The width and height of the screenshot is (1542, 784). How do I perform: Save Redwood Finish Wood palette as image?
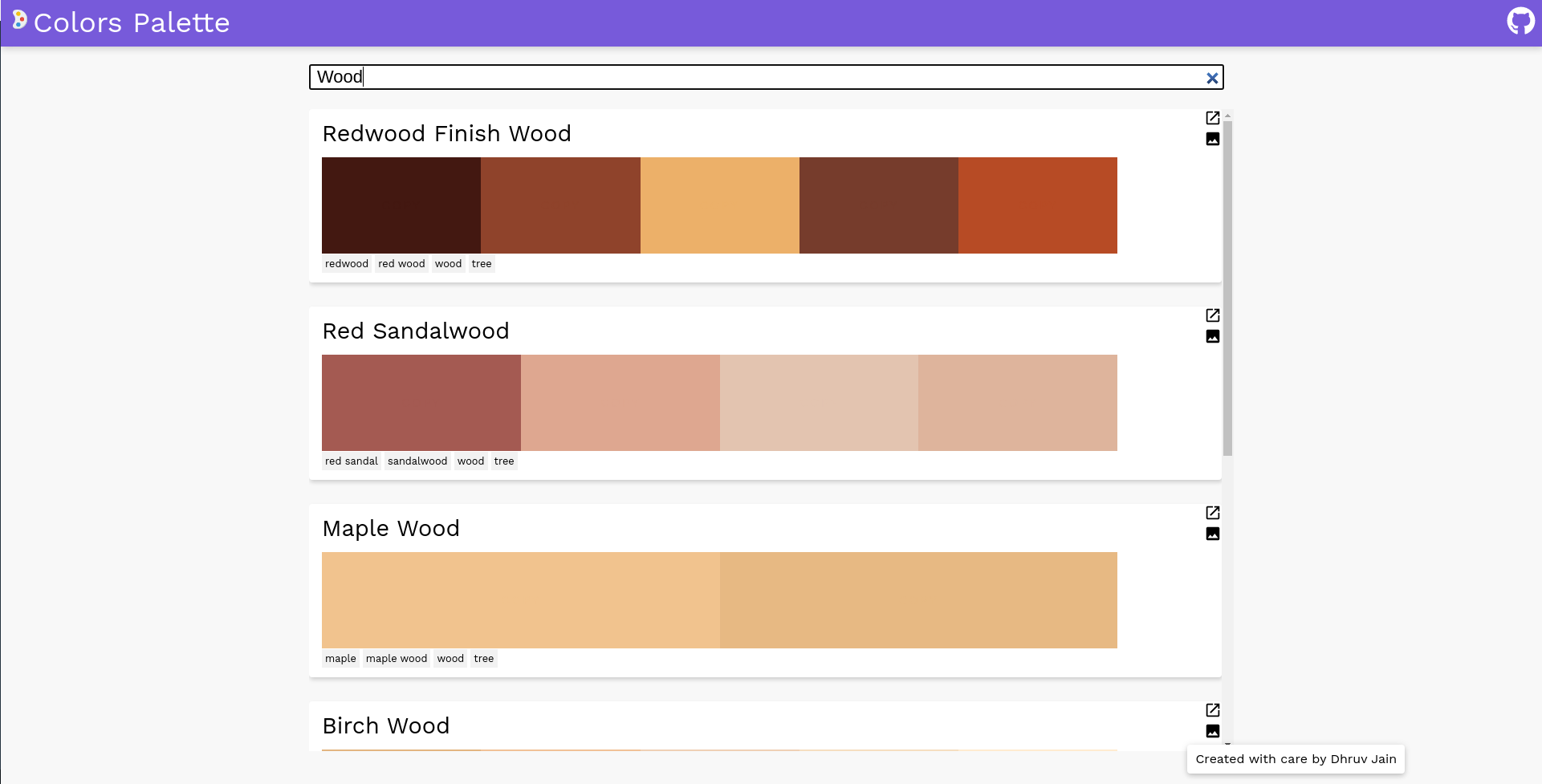(1212, 138)
